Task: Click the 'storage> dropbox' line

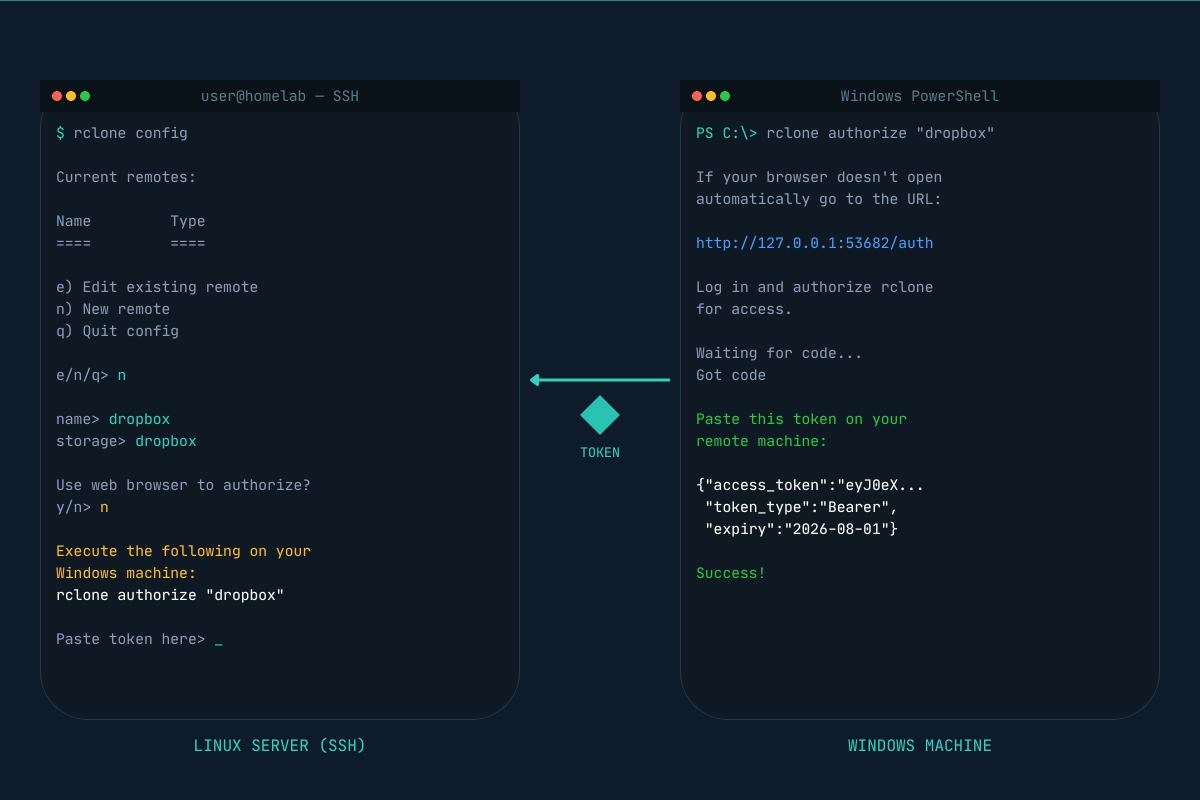Action: (126, 441)
